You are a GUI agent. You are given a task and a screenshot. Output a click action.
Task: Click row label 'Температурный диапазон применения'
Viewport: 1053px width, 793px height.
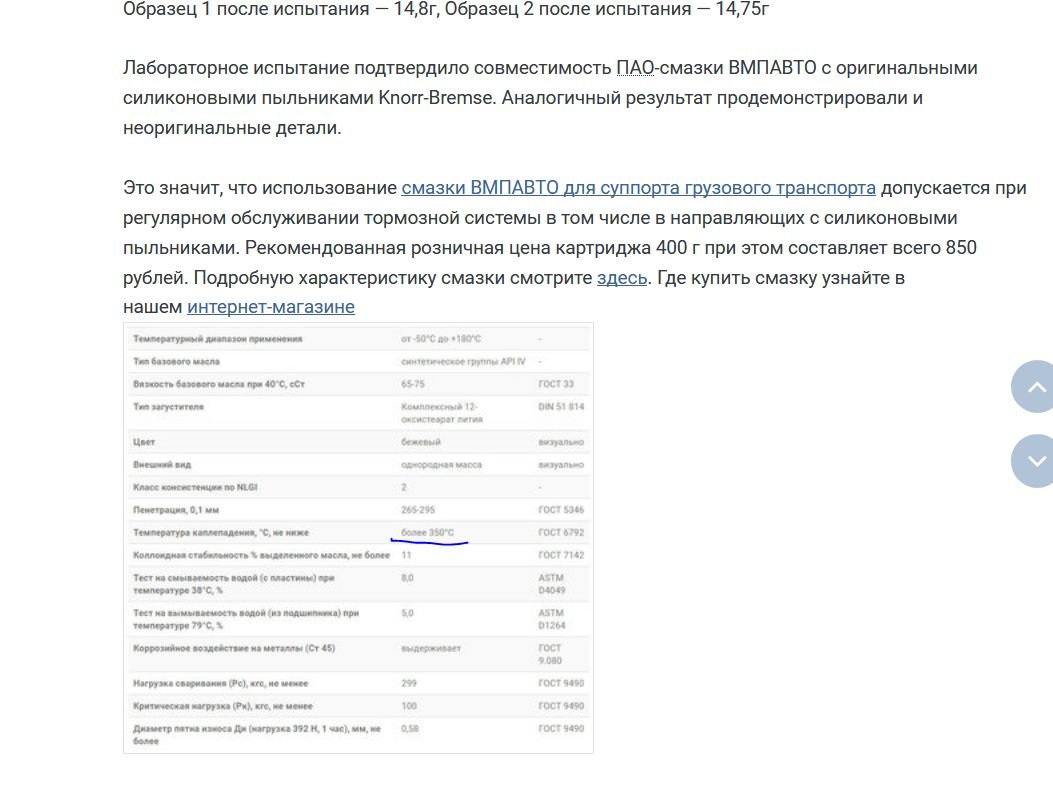(x=218, y=339)
